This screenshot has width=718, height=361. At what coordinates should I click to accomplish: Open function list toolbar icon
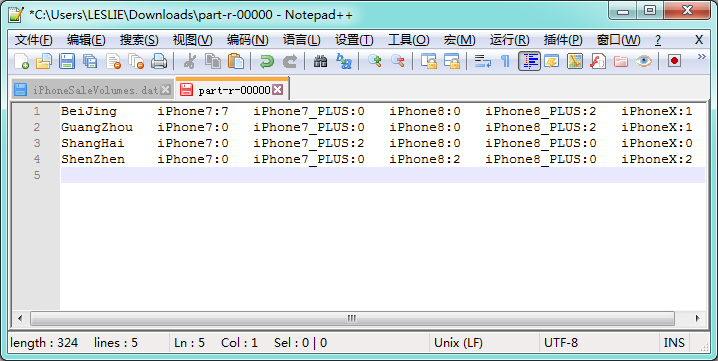[x=598, y=61]
